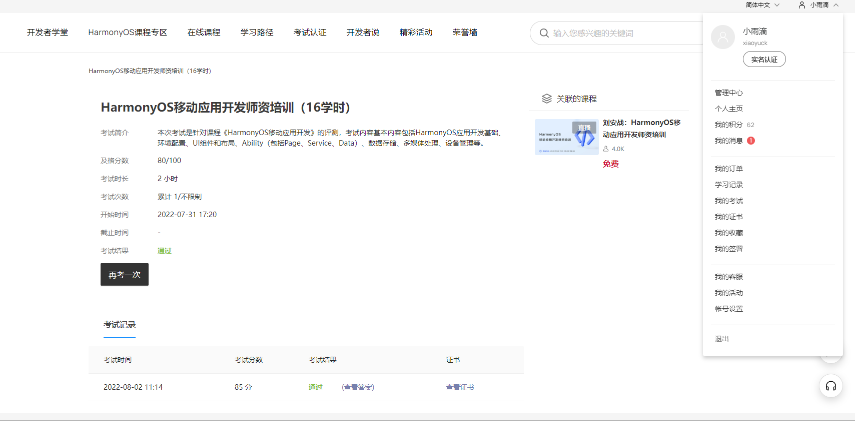Click the breadcrumb HarmonyOS移动应用开发师资培训（16学时）

coord(150,71)
